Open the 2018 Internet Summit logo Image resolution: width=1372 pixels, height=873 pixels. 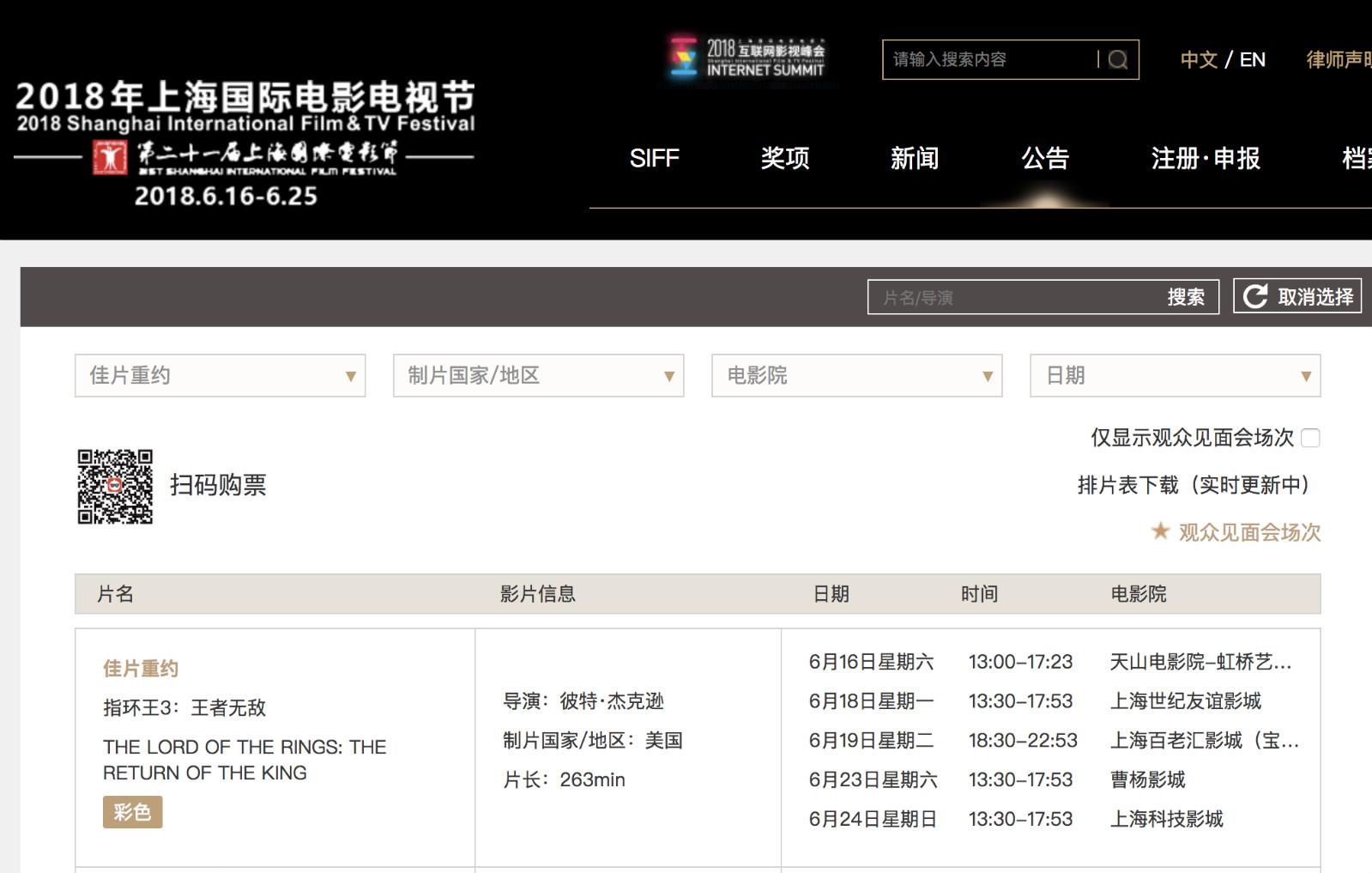pyautogui.click(x=747, y=58)
